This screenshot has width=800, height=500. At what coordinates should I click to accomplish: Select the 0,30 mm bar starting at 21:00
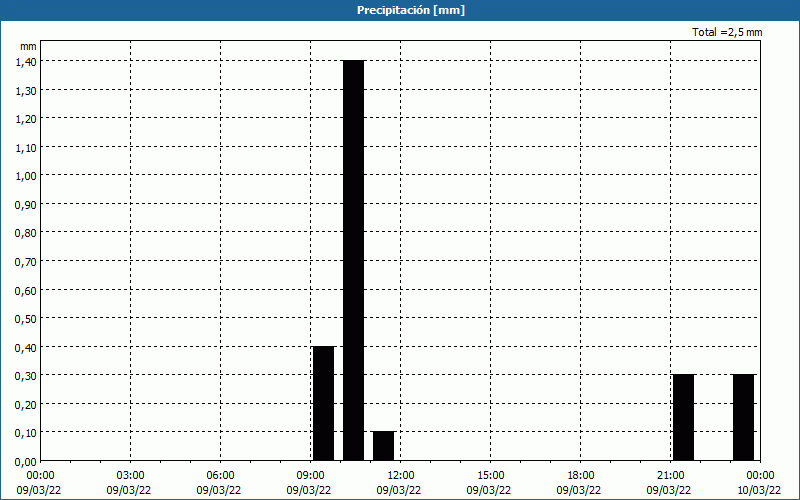pyautogui.click(x=684, y=417)
